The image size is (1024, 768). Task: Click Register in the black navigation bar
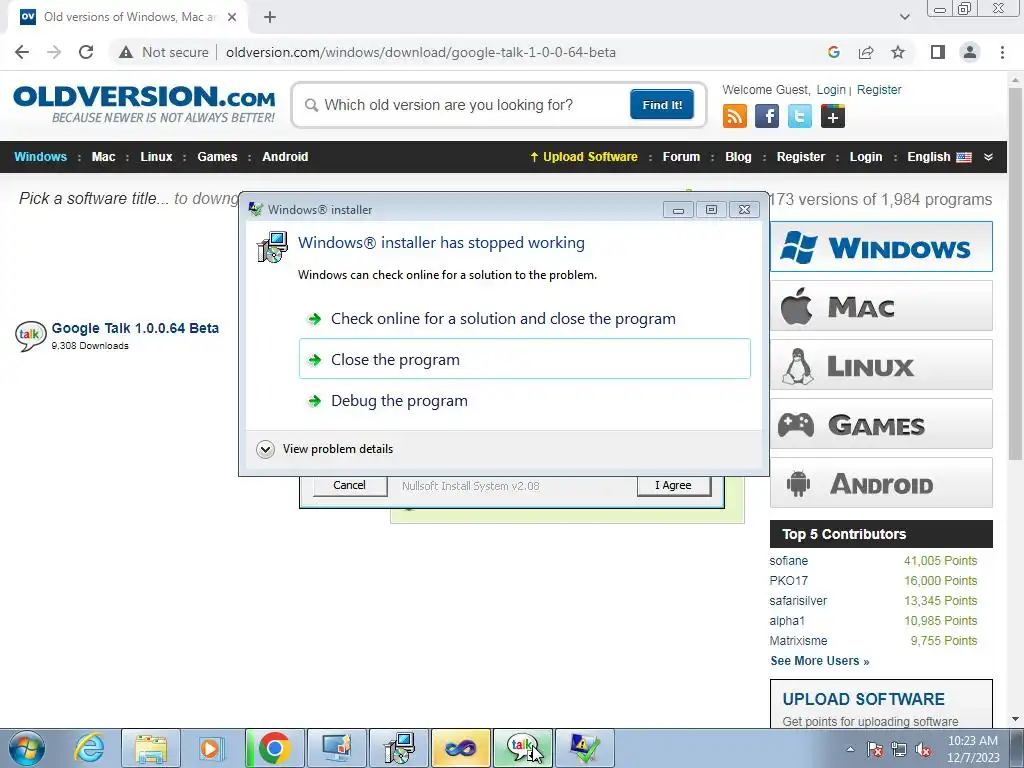click(801, 157)
